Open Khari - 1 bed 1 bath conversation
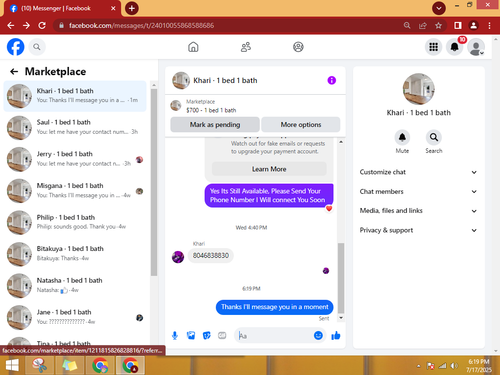Viewport: 500px width, 375px height. (75, 96)
